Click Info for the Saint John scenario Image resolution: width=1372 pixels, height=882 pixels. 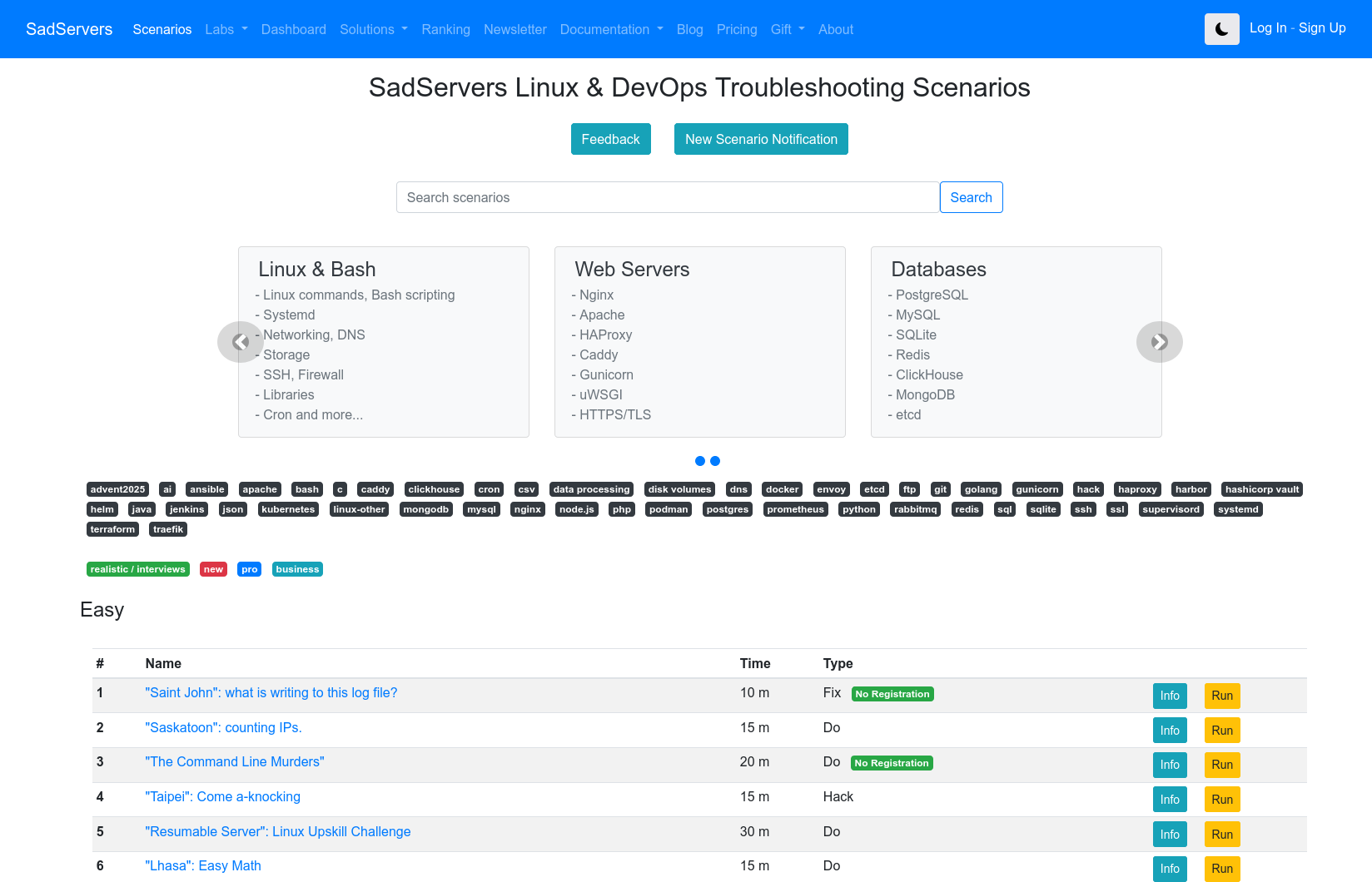coord(1170,696)
